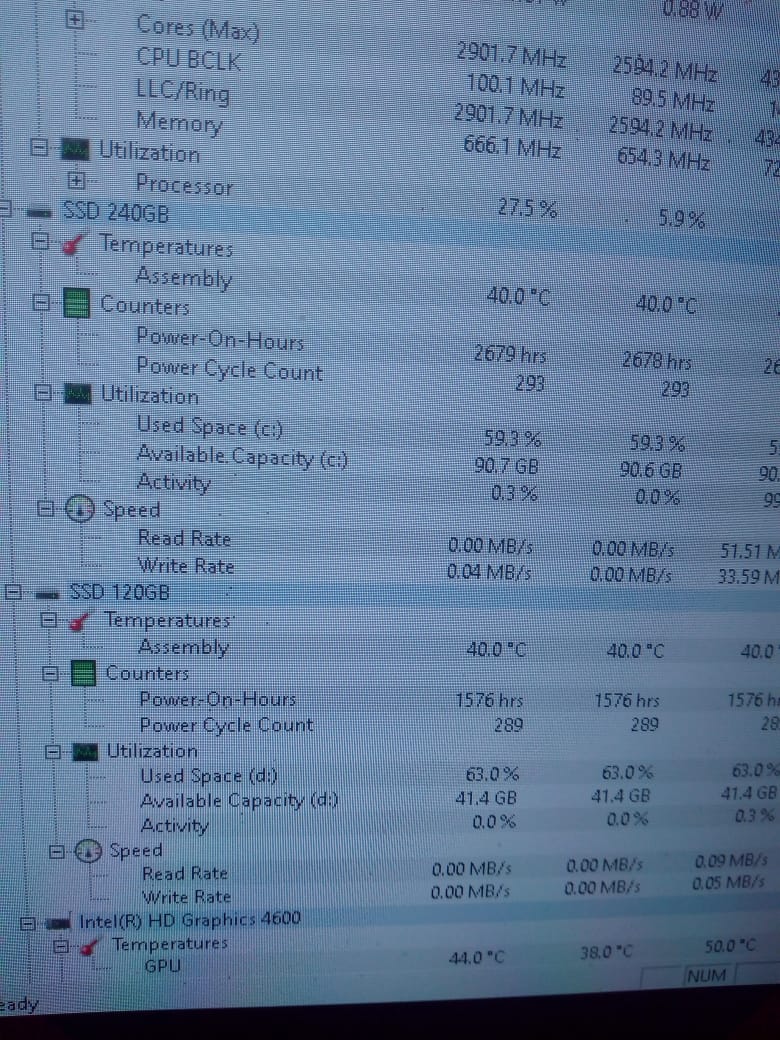This screenshot has width=780, height=1040.
Task: Select the GPU temperature row
Action: [162, 966]
